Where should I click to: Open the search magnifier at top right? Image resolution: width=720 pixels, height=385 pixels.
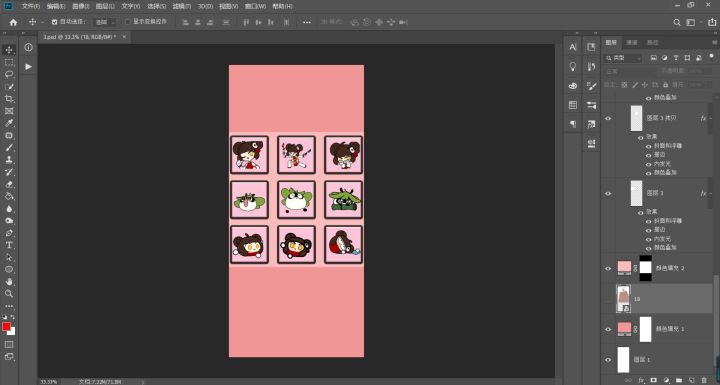[676, 22]
